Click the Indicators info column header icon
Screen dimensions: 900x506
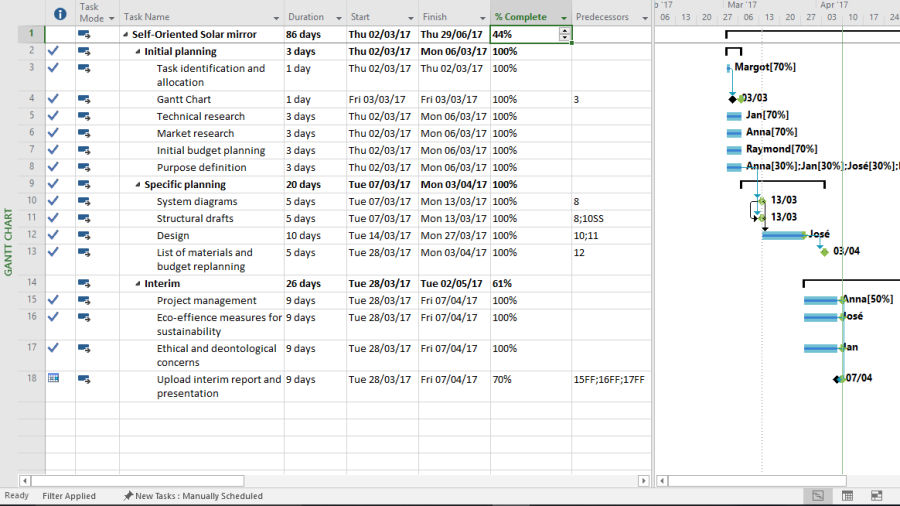click(x=60, y=14)
